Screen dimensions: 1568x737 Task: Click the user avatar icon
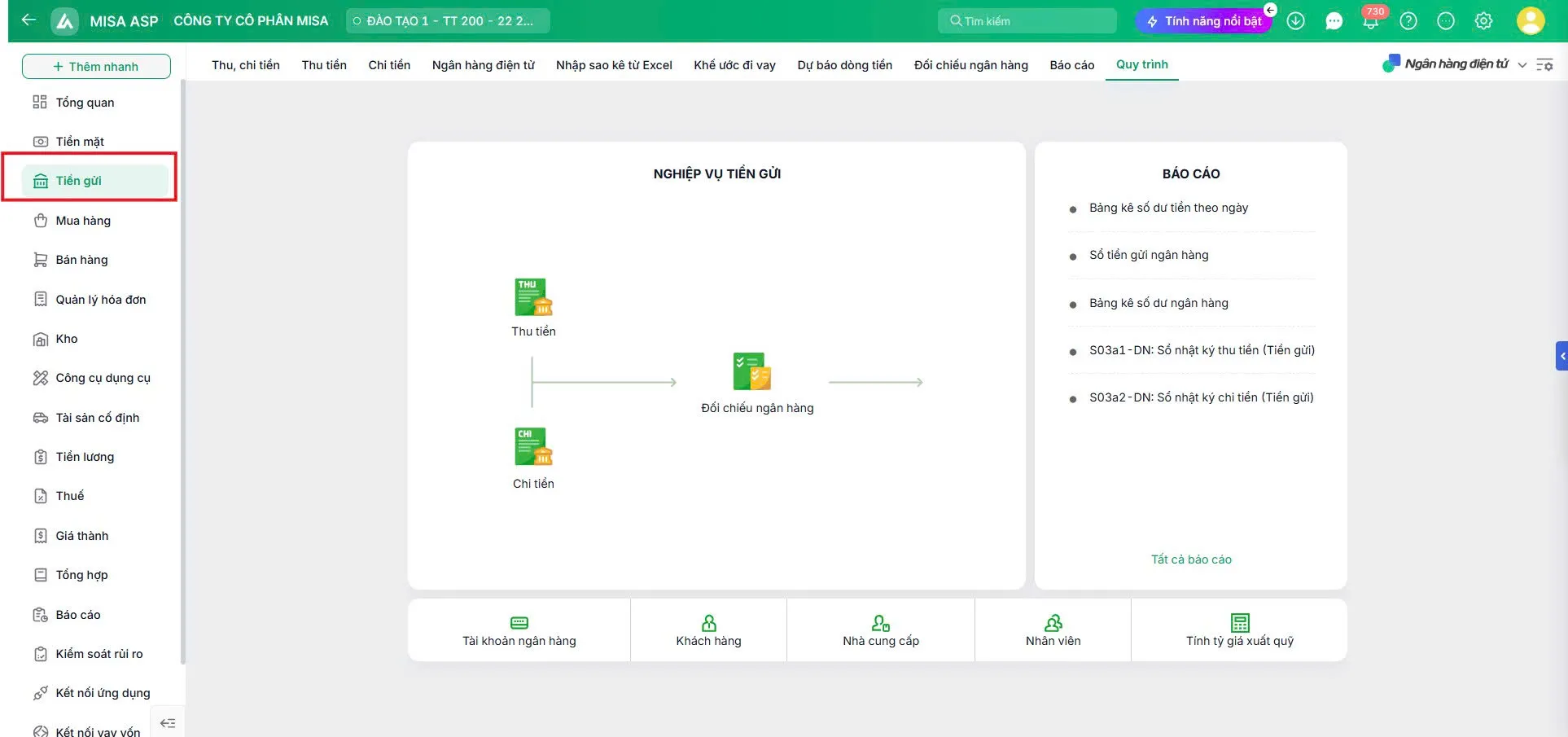[1531, 20]
